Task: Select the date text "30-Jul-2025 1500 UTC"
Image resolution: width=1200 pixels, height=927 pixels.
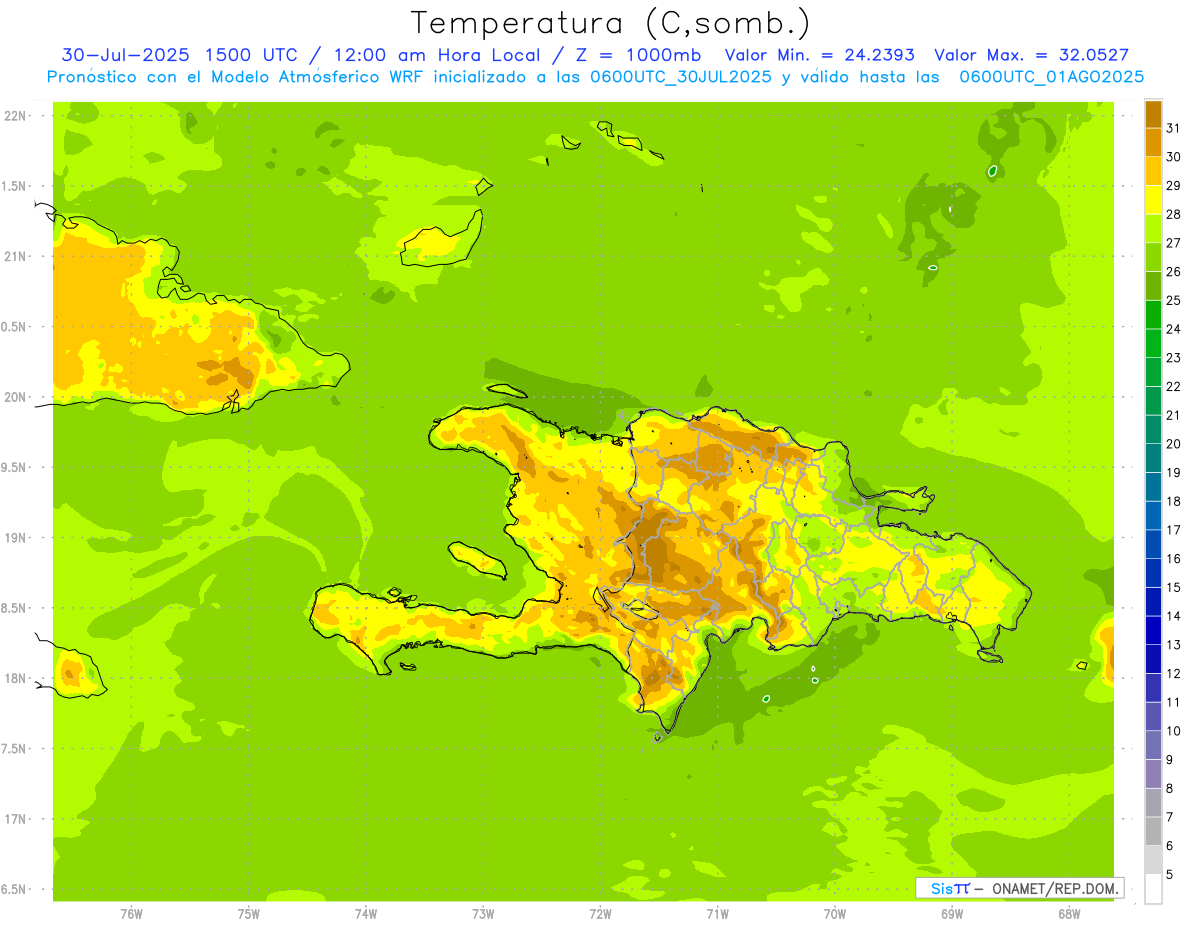Action: click(x=180, y=55)
